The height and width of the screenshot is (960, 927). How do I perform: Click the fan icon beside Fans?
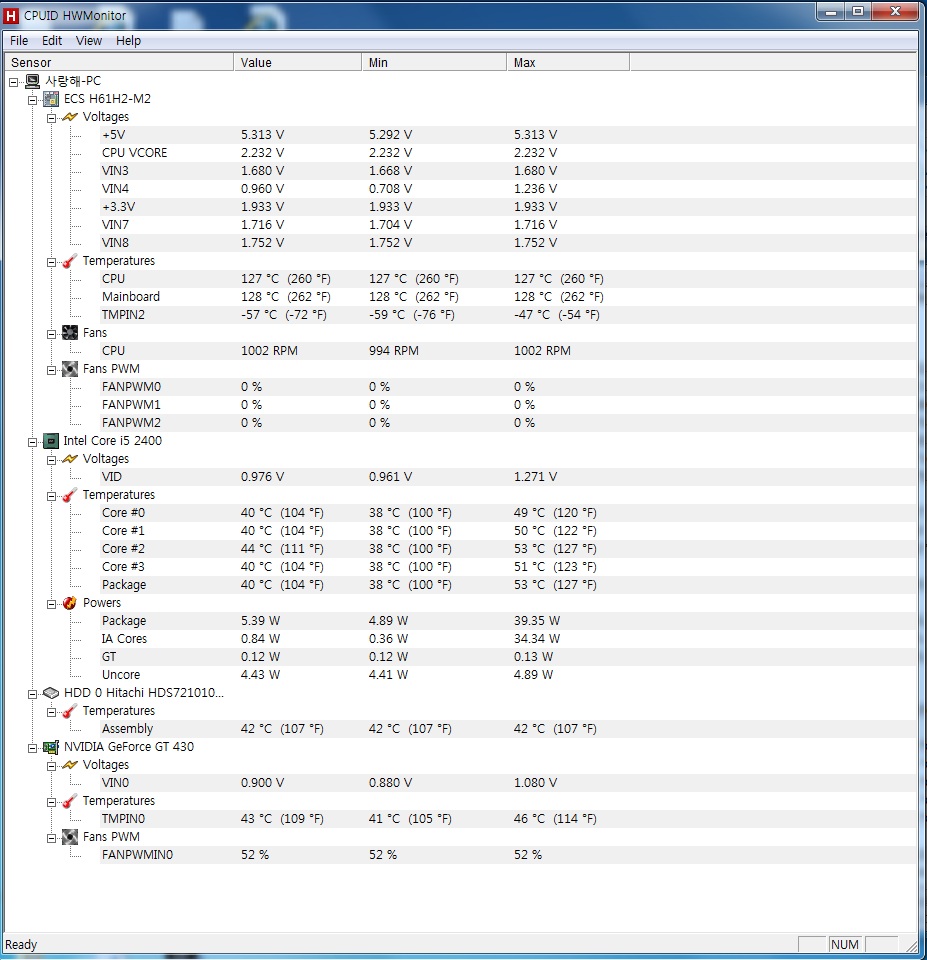[x=70, y=332]
